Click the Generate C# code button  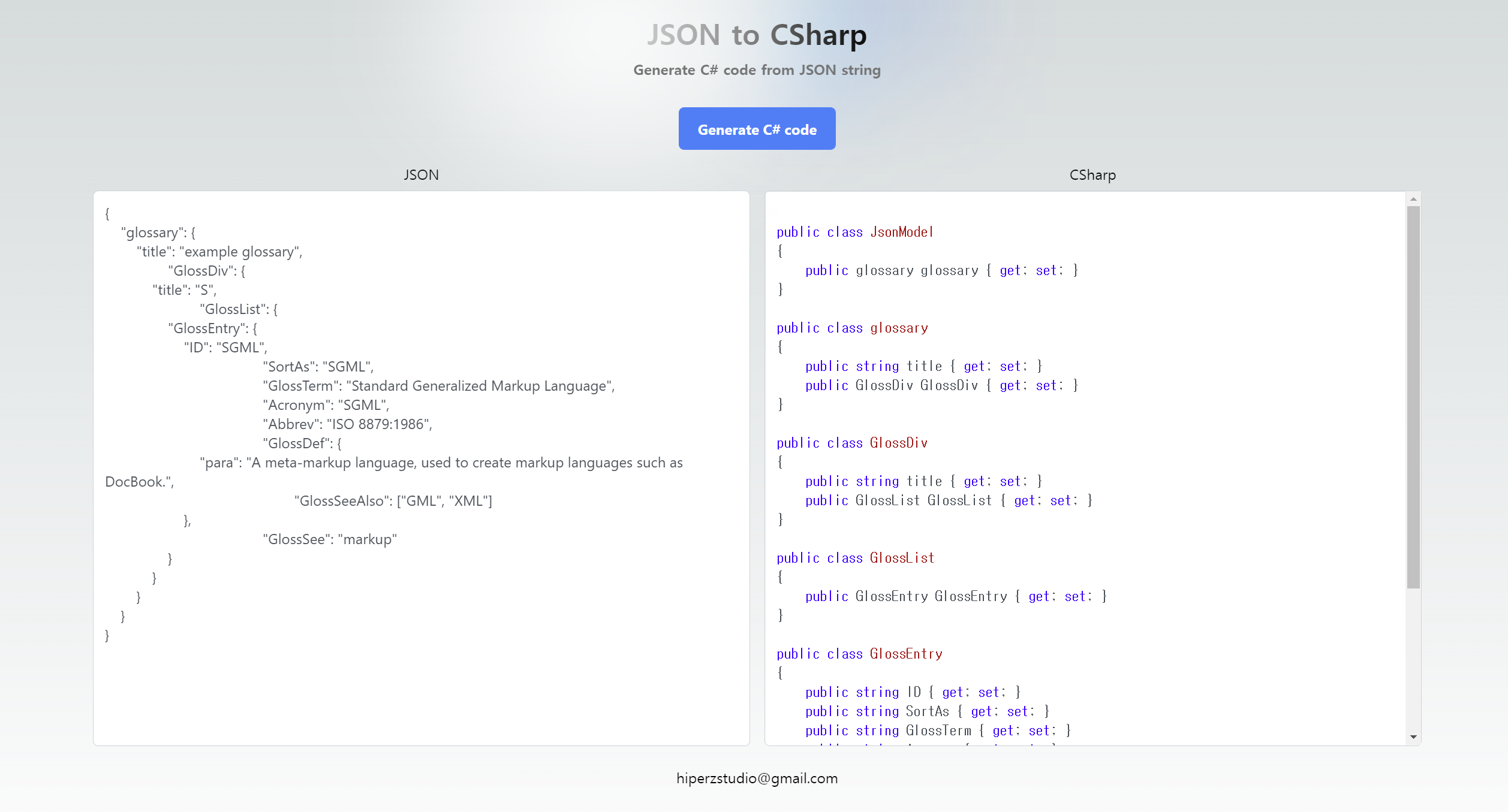pyautogui.click(x=757, y=129)
